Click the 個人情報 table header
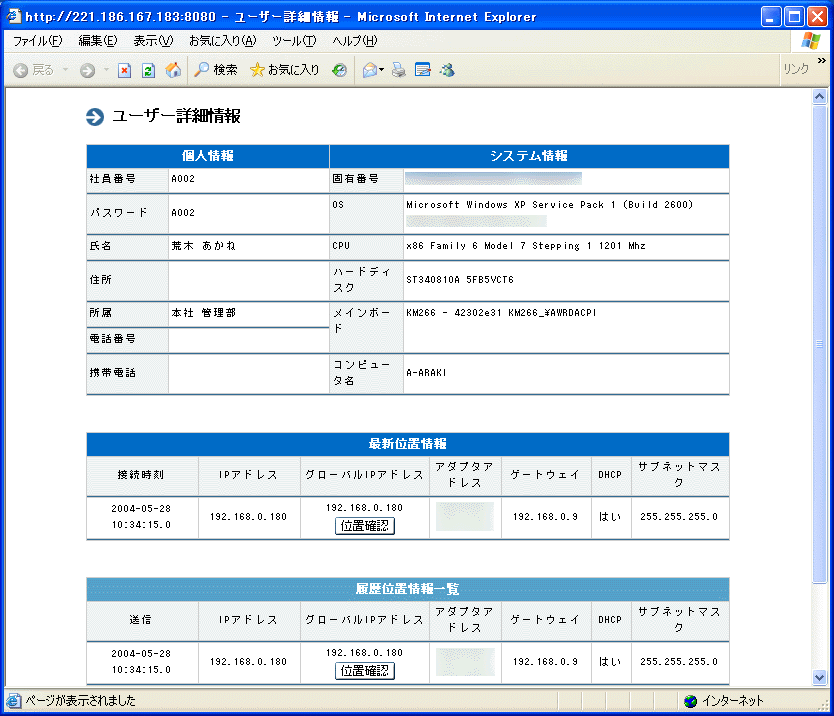The height and width of the screenshot is (716, 834). pyautogui.click(x=208, y=156)
